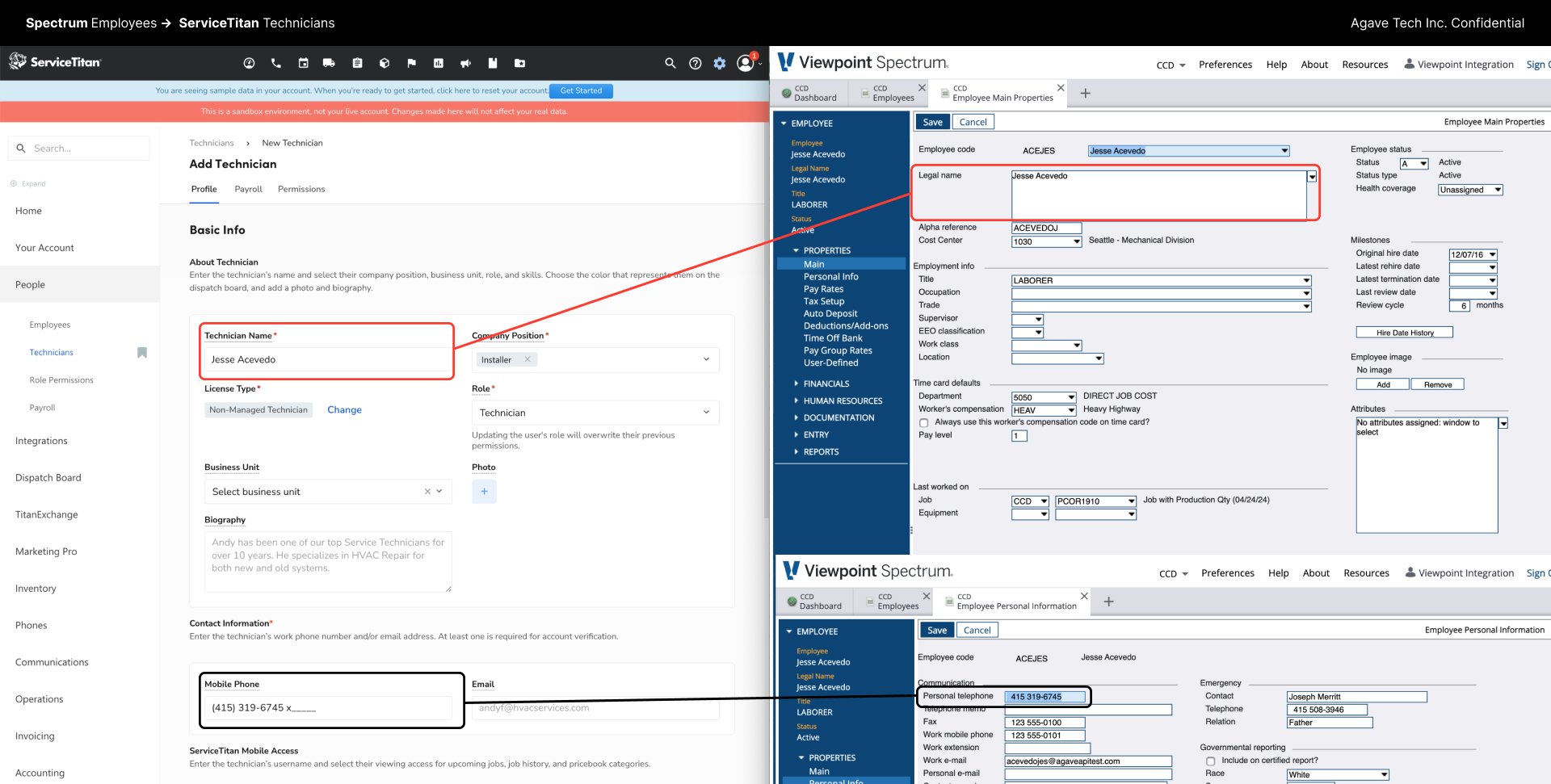Click the Change license type link
1551x784 pixels.
point(344,410)
